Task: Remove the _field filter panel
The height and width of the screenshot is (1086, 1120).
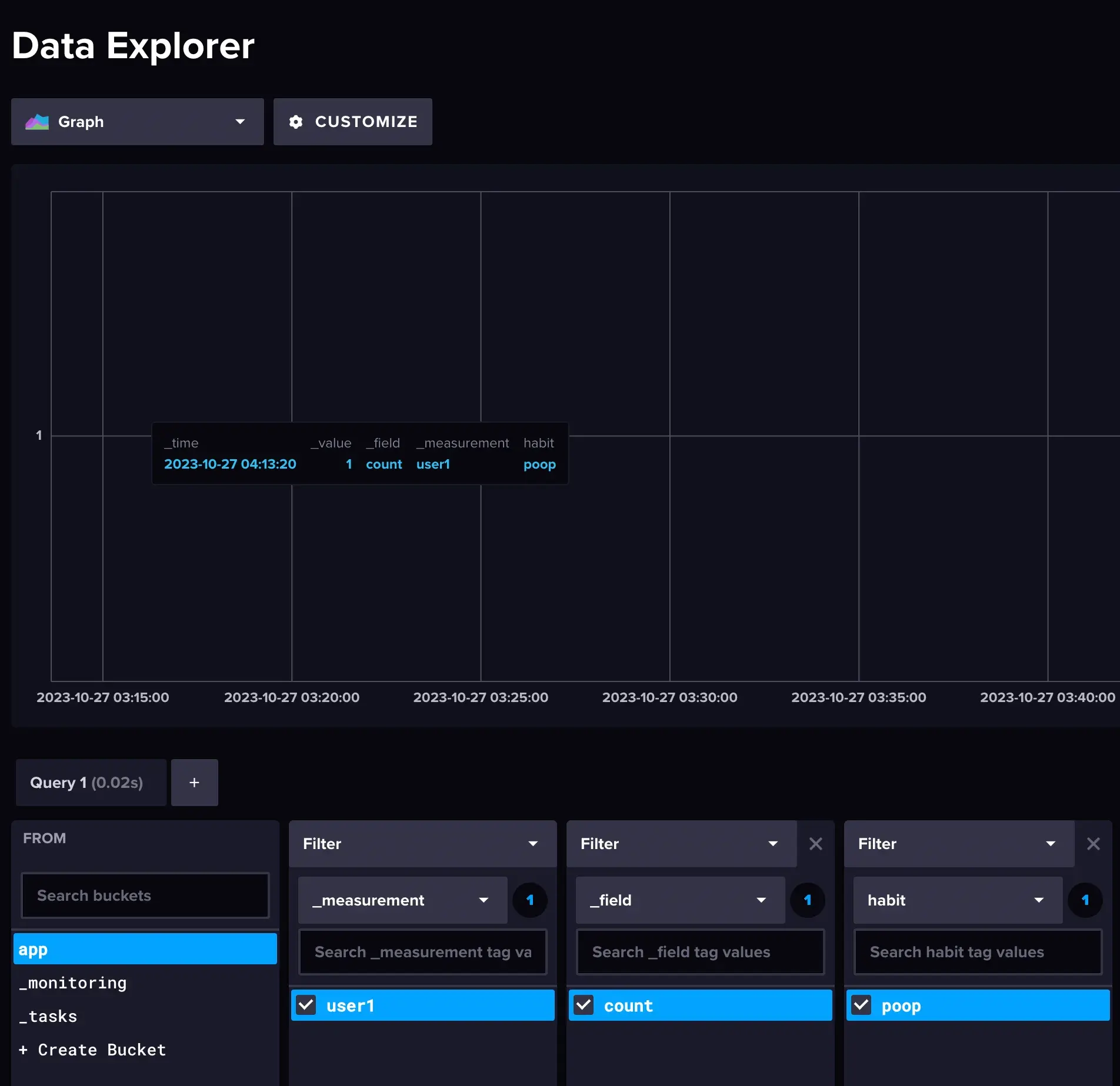Action: pyautogui.click(x=815, y=844)
